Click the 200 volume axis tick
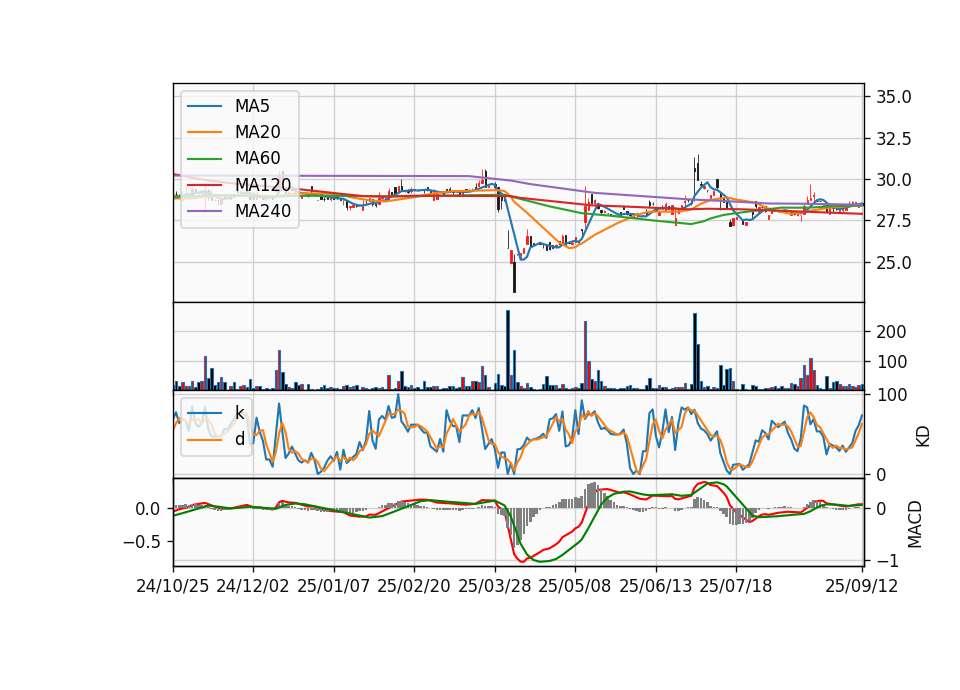Image resolution: width=960 pixels, height=690 pixels. (891, 332)
